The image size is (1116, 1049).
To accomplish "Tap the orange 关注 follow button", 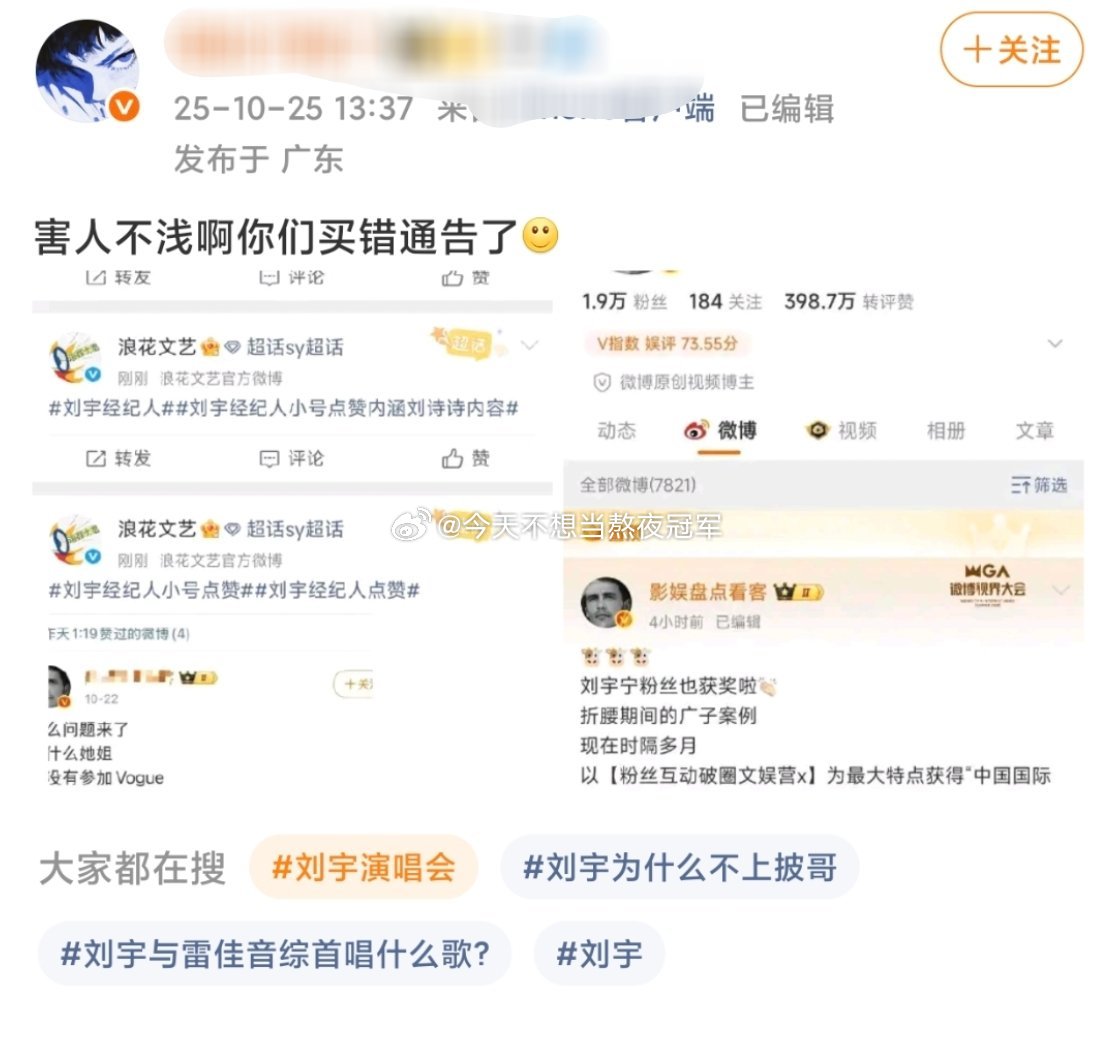I will tap(1011, 50).
